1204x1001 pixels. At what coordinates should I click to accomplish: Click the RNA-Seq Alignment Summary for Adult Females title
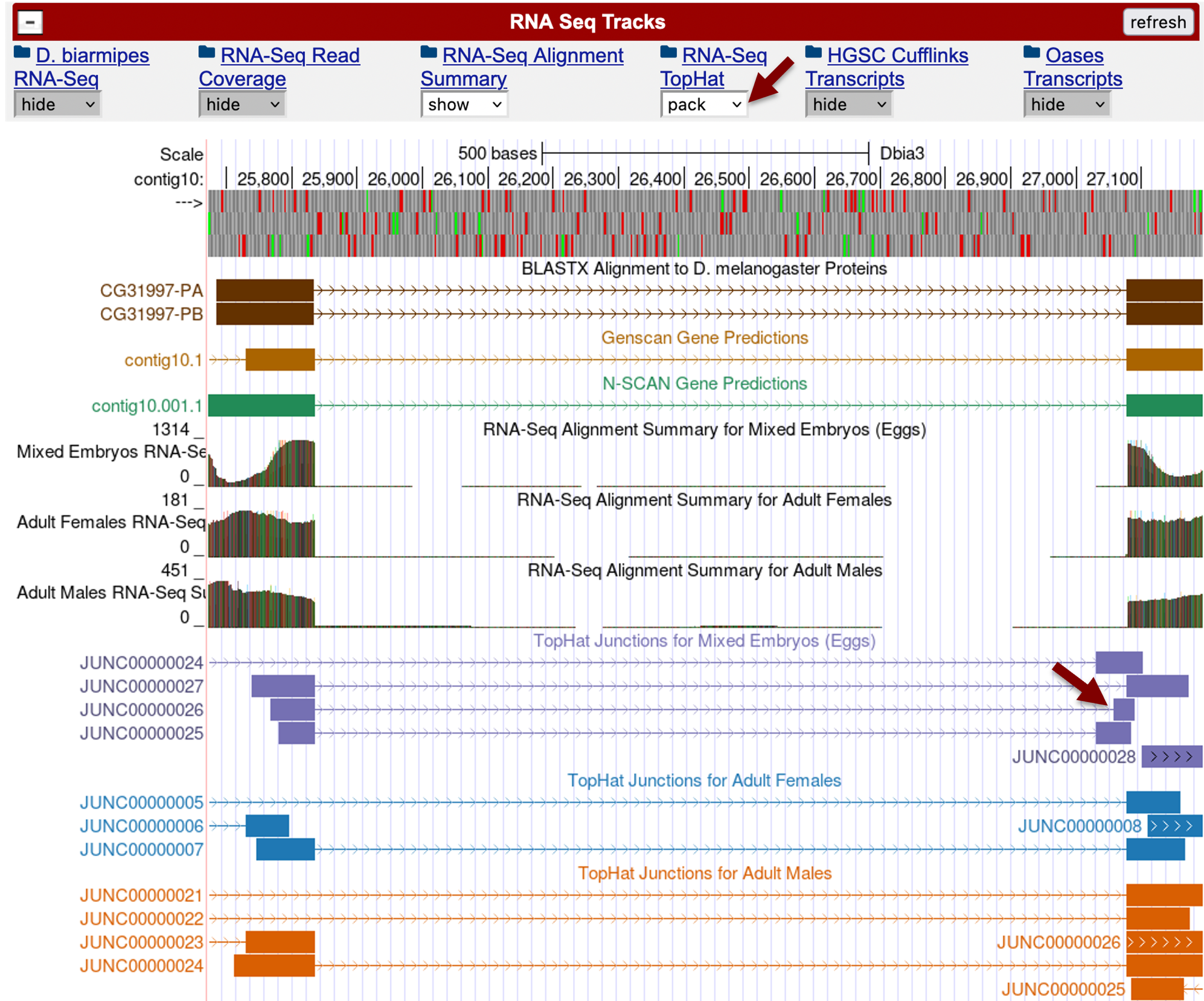[704, 500]
